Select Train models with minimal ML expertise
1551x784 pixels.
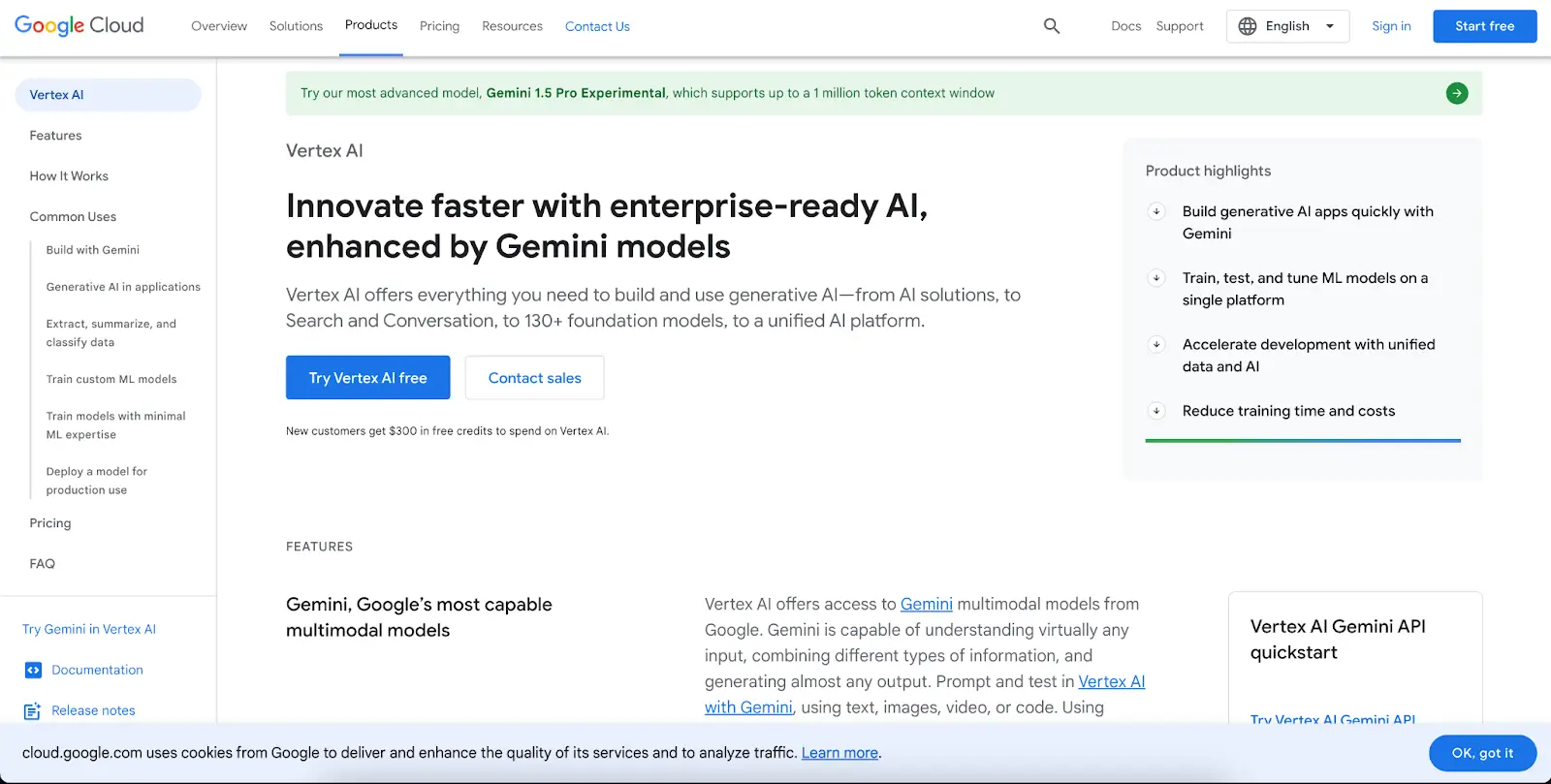point(115,425)
